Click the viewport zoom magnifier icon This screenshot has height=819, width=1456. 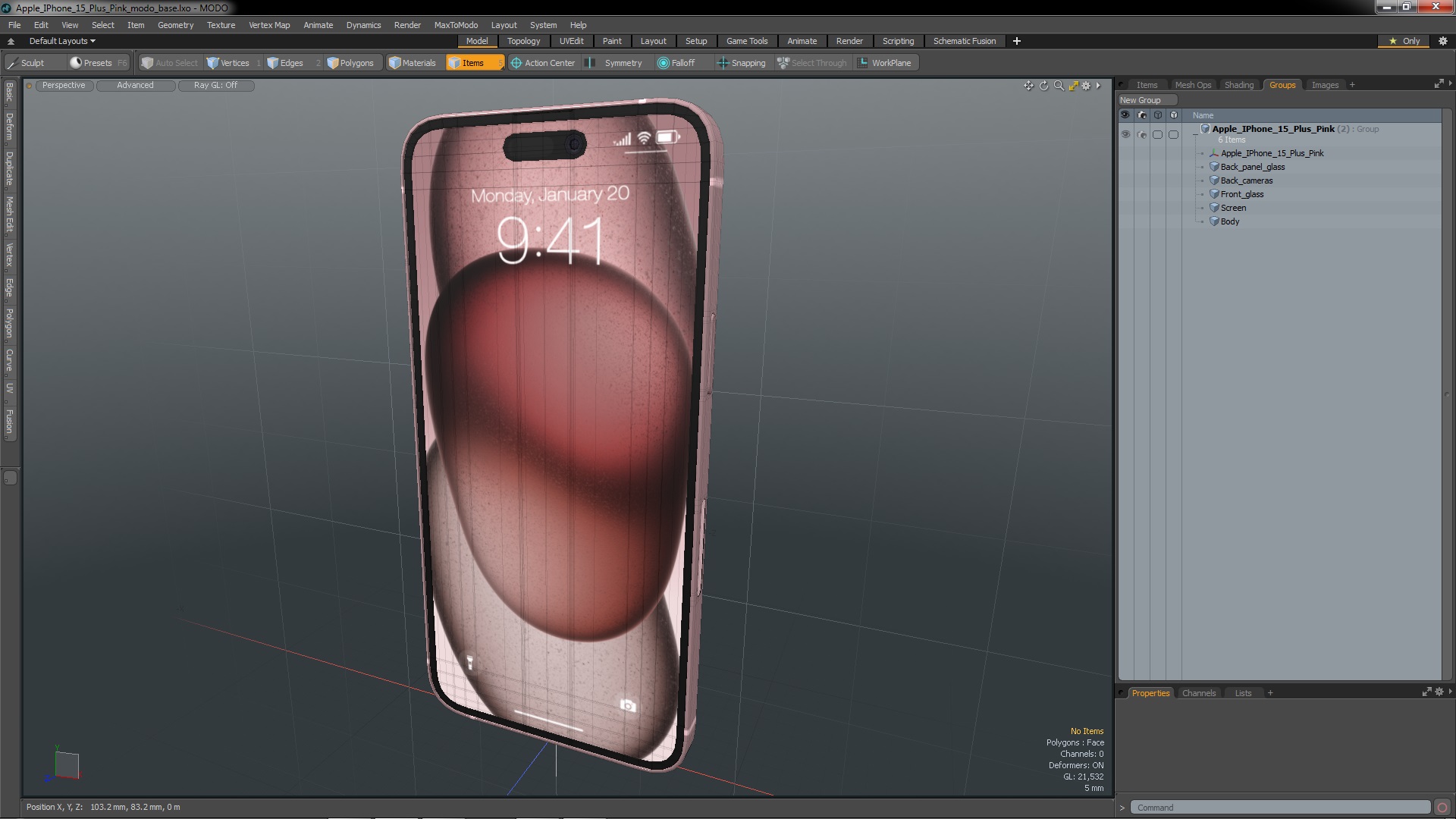pyautogui.click(x=1059, y=86)
